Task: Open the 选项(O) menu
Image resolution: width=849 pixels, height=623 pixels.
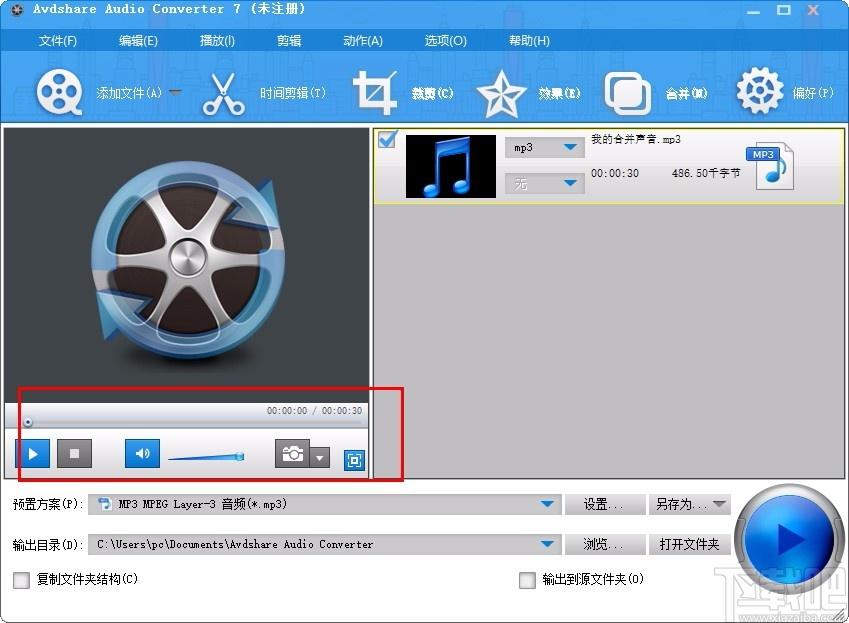Action: tap(445, 41)
